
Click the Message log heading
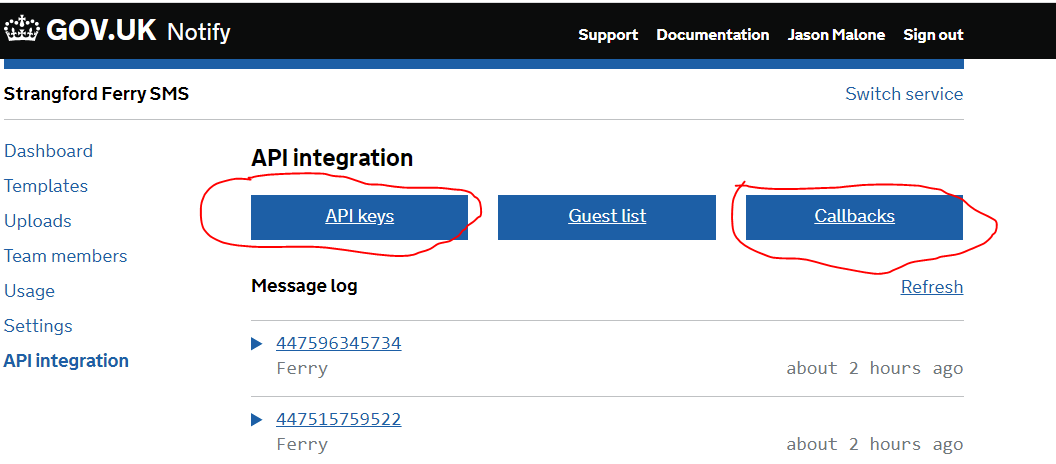pyautogui.click(x=304, y=286)
